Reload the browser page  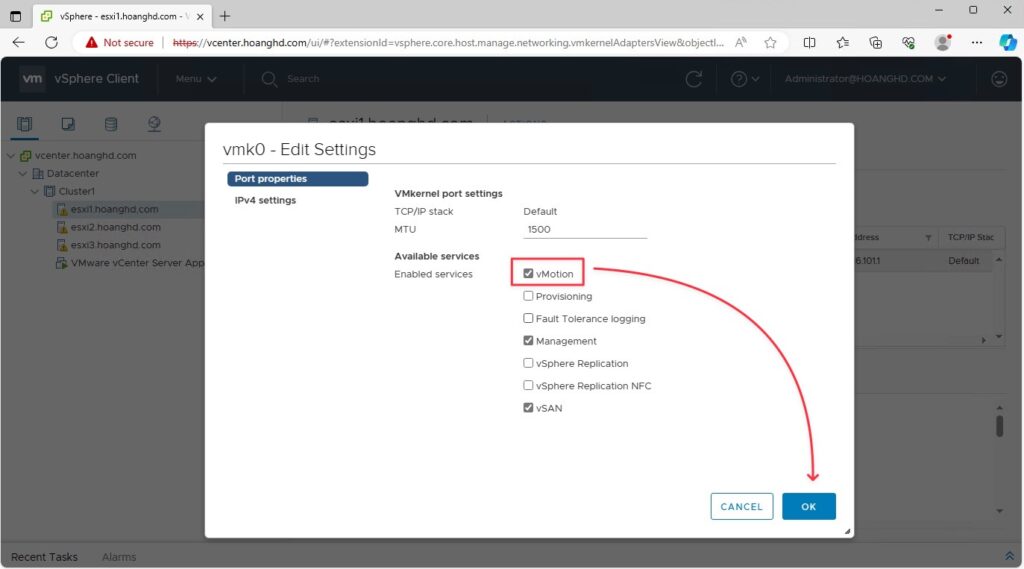(51, 42)
